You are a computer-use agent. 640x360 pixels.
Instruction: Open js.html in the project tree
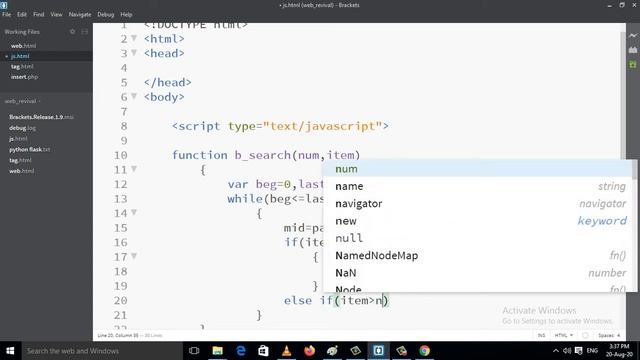[x=18, y=139]
